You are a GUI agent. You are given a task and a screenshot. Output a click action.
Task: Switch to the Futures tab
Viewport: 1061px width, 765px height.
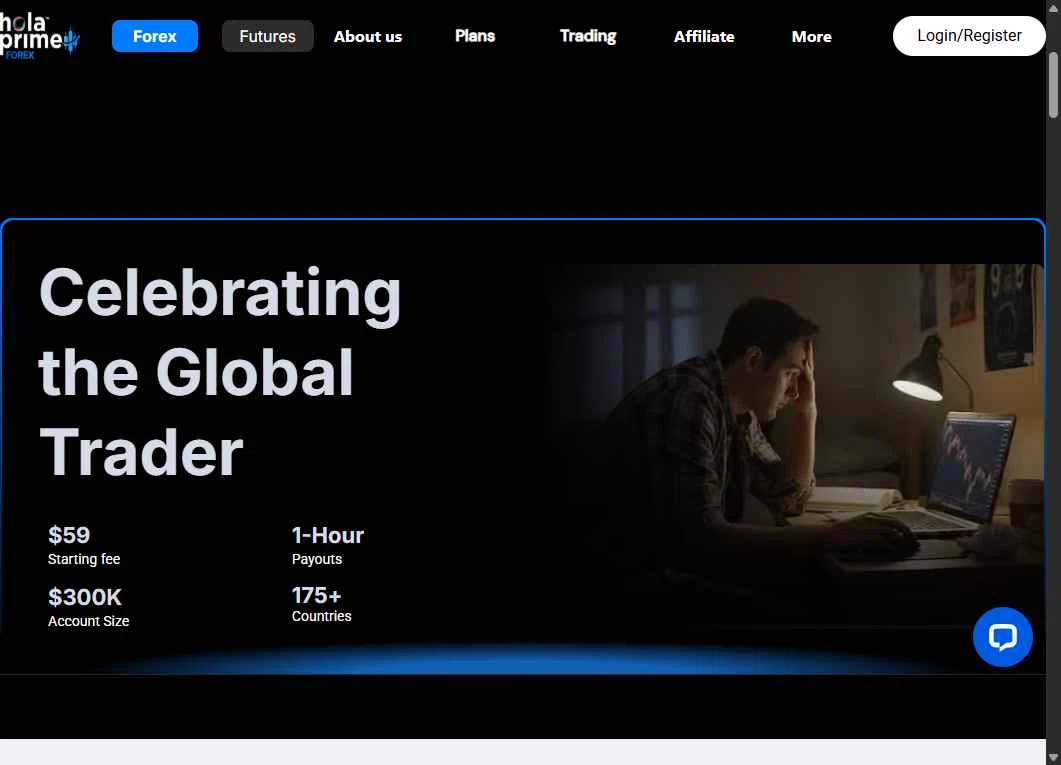click(267, 36)
